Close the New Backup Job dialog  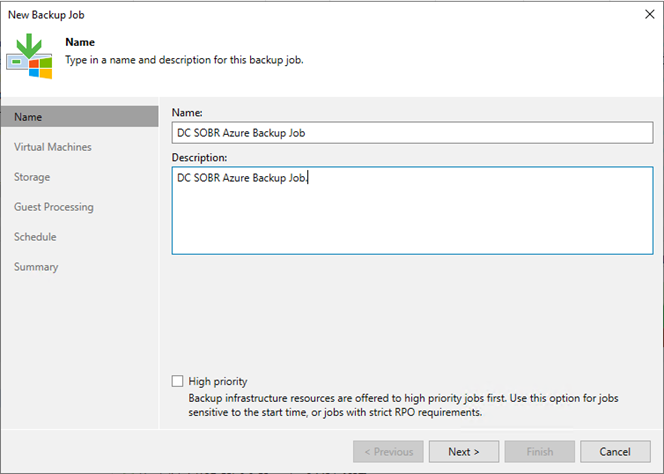click(x=649, y=14)
